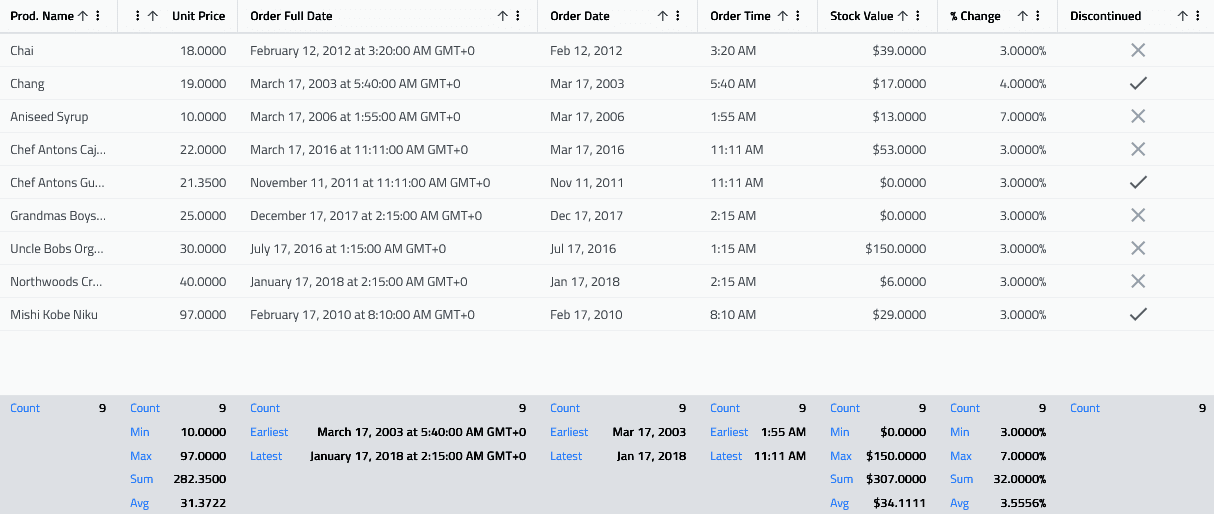The width and height of the screenshot is (1214, 514).
Task: Click the Order Time sort arrow
Action: [783, 16]
